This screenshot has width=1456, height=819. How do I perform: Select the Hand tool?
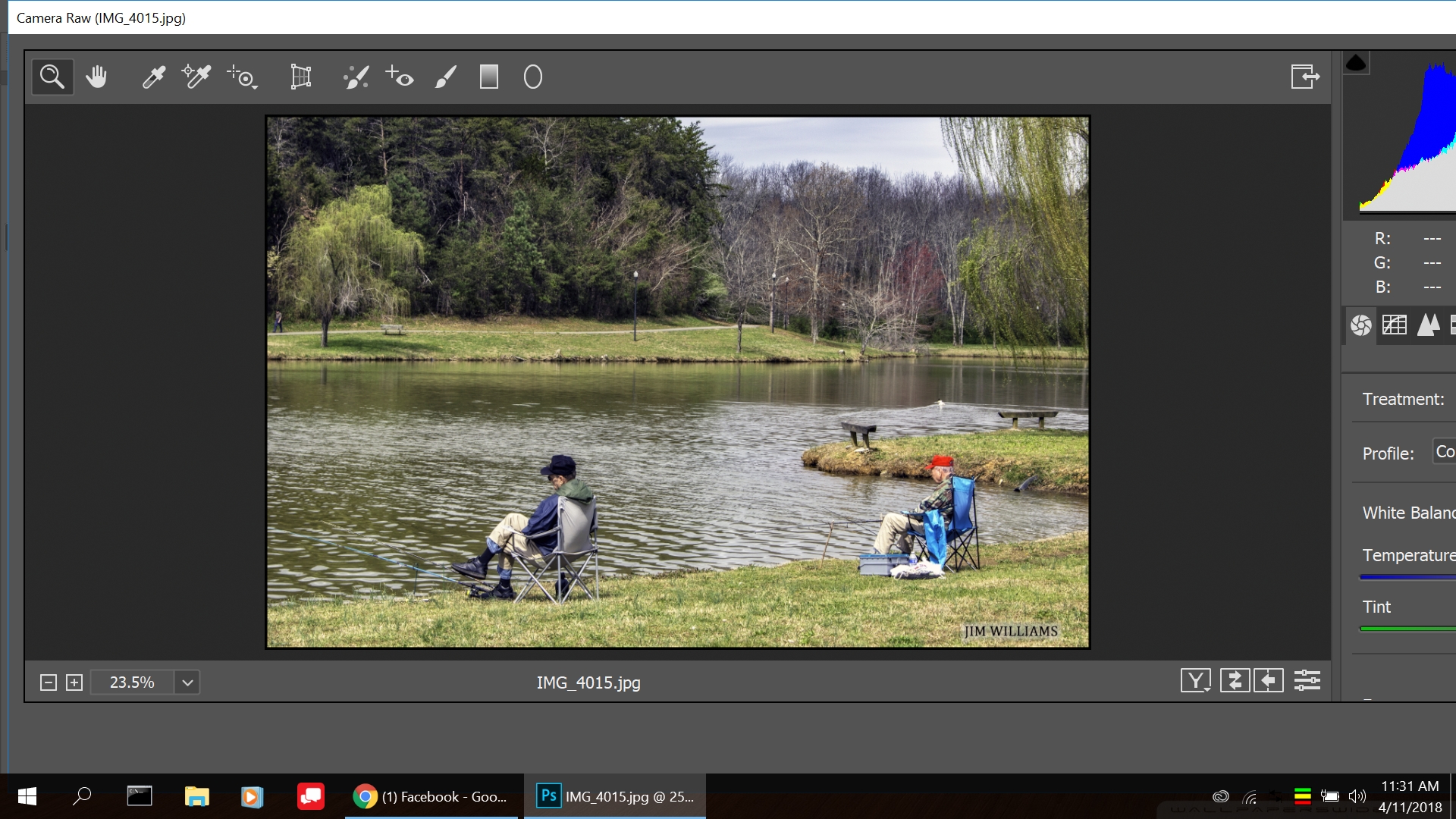(96, 77)
